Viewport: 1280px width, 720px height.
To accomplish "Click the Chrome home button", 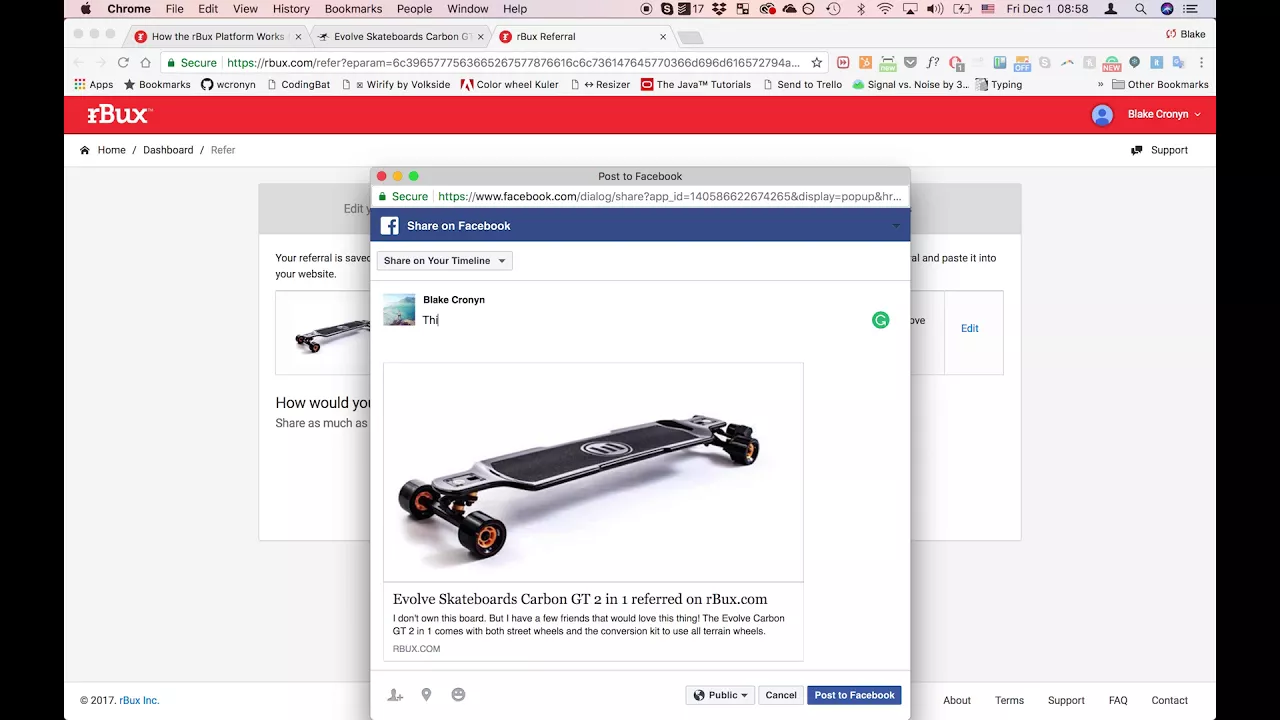I will 145,62.
